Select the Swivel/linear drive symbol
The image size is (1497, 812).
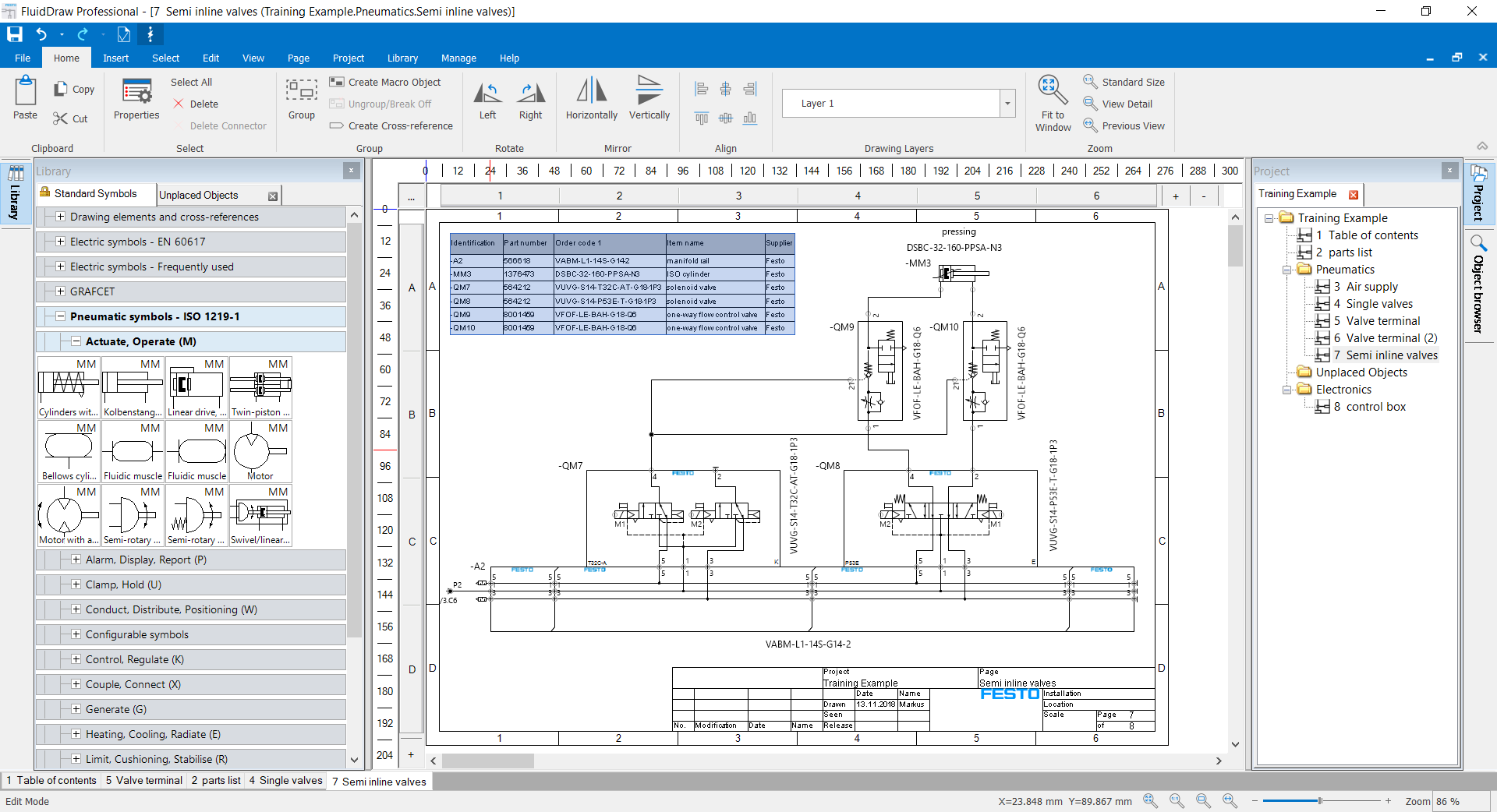(260, 515)
